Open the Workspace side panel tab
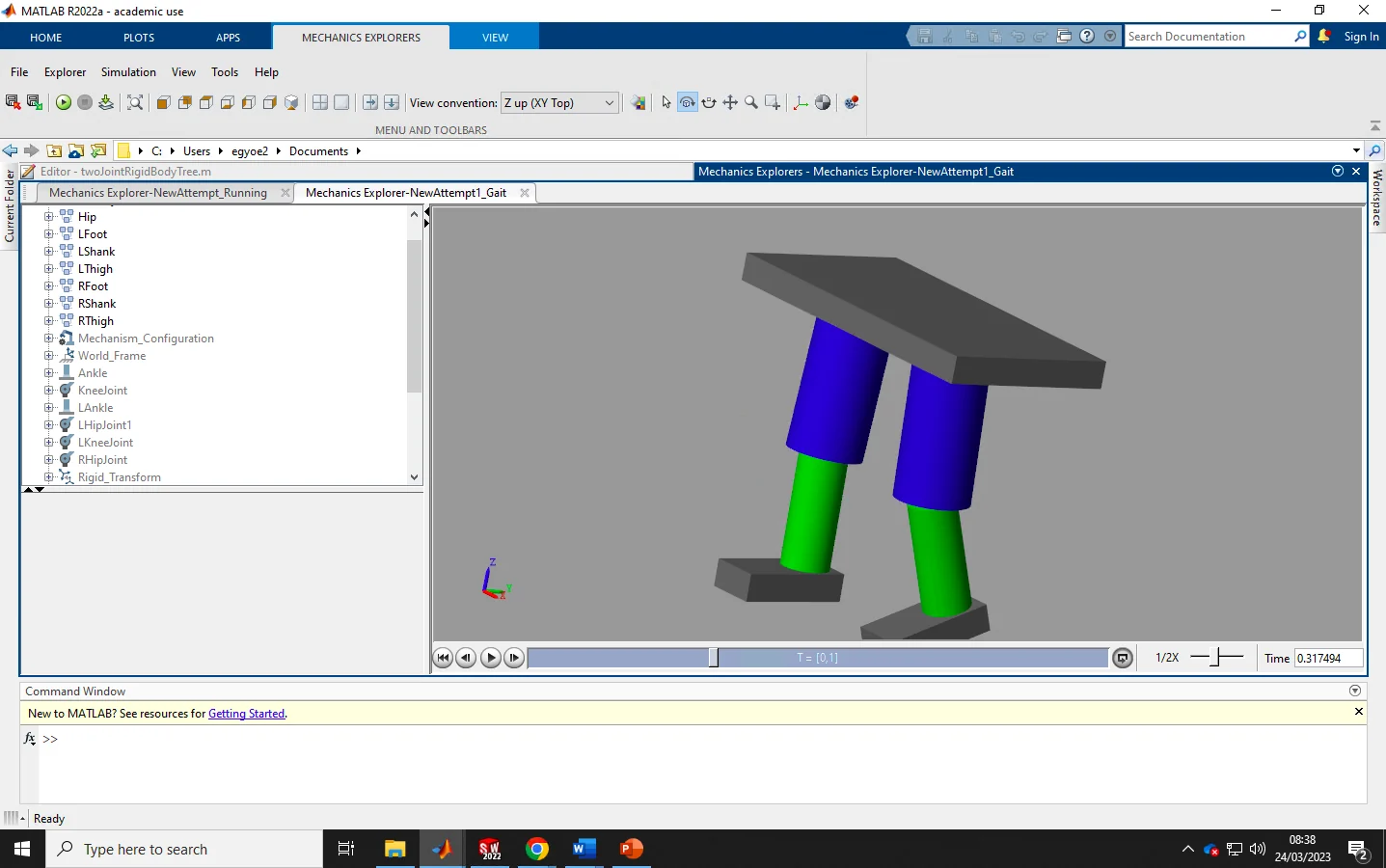Screen dimensions: 1386x868 coord(1377,198)
